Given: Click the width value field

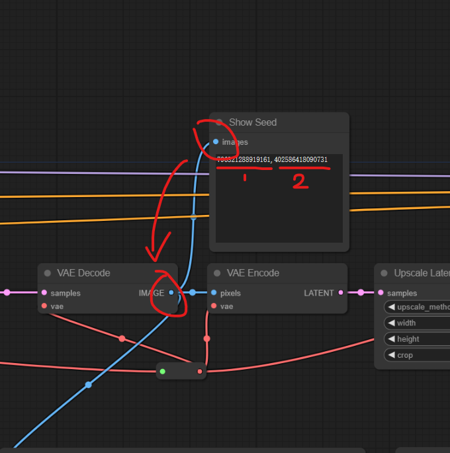Looking at the screenshot, I should [x=417, y=323].
